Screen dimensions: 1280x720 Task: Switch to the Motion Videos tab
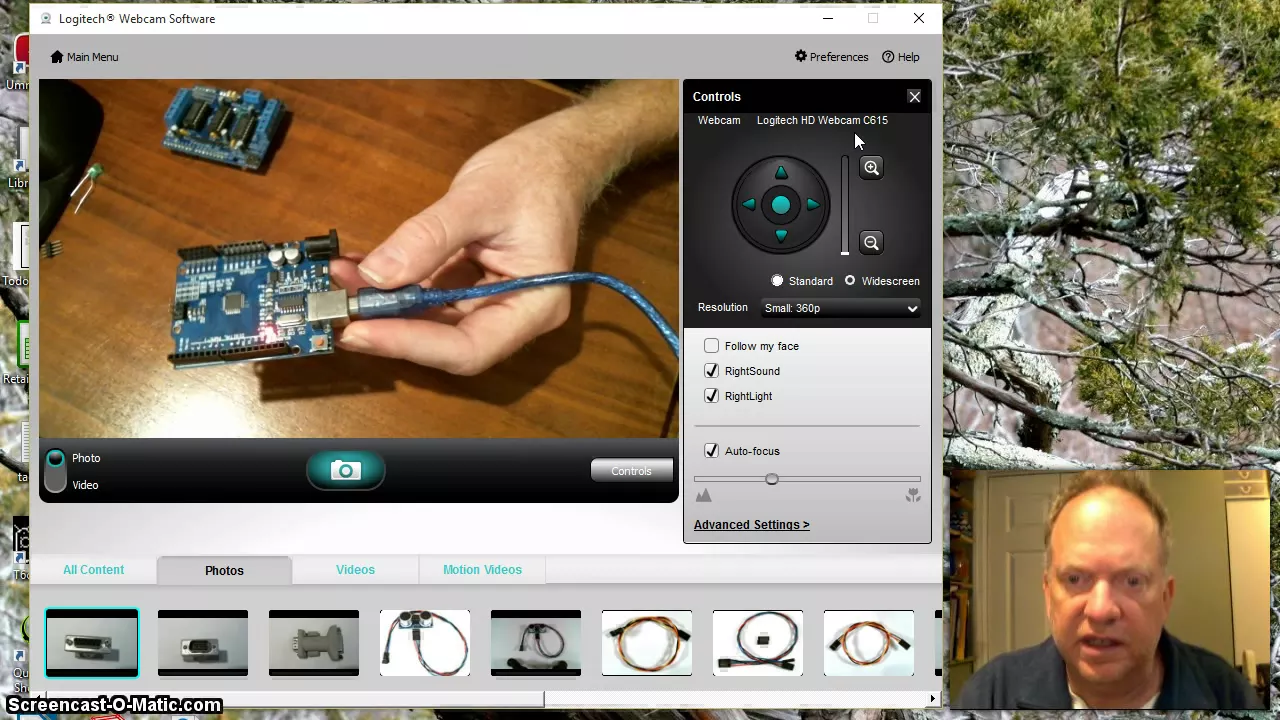(482, 570)
